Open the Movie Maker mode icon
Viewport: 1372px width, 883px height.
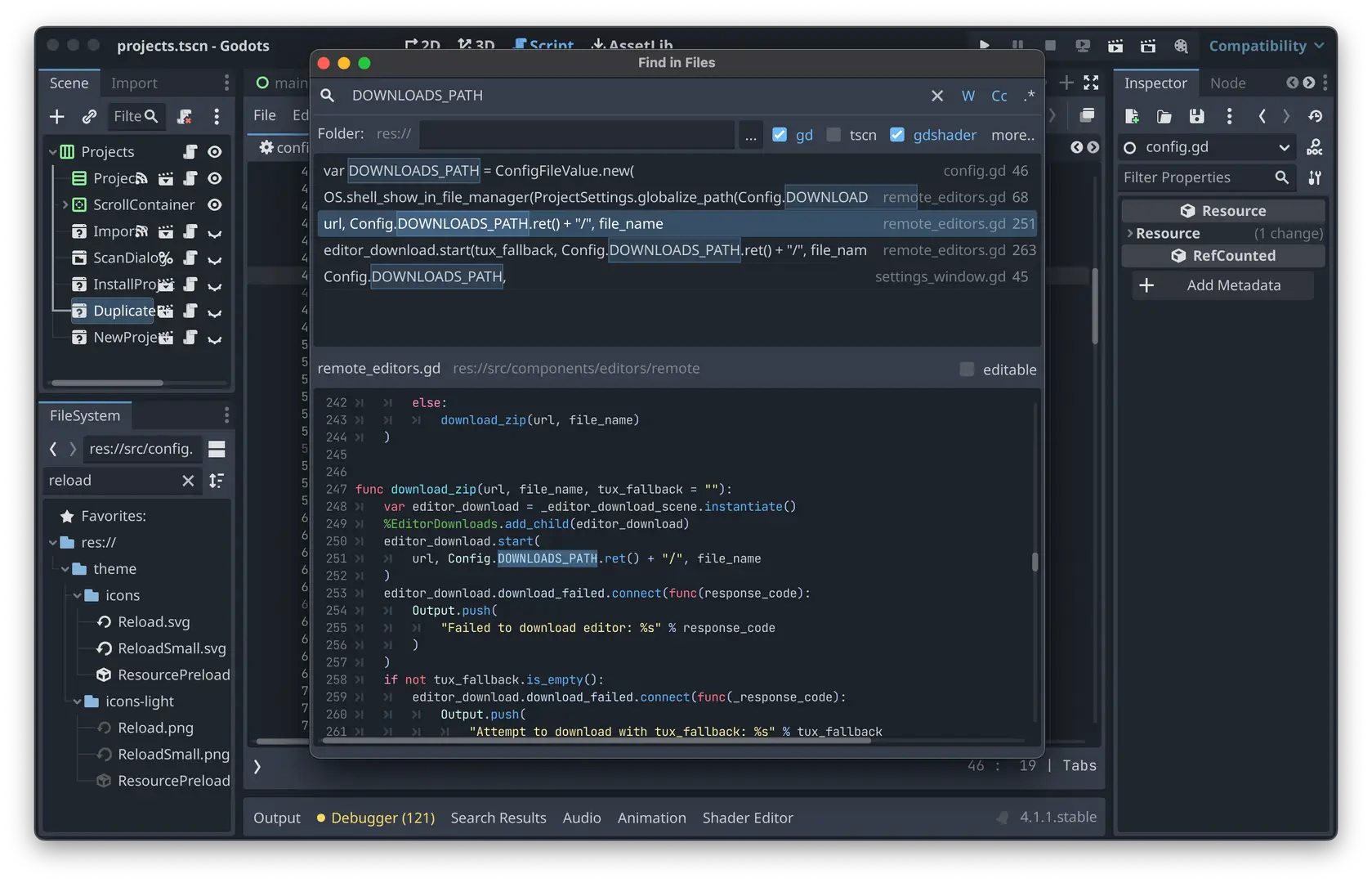(x=1181, y=46)
